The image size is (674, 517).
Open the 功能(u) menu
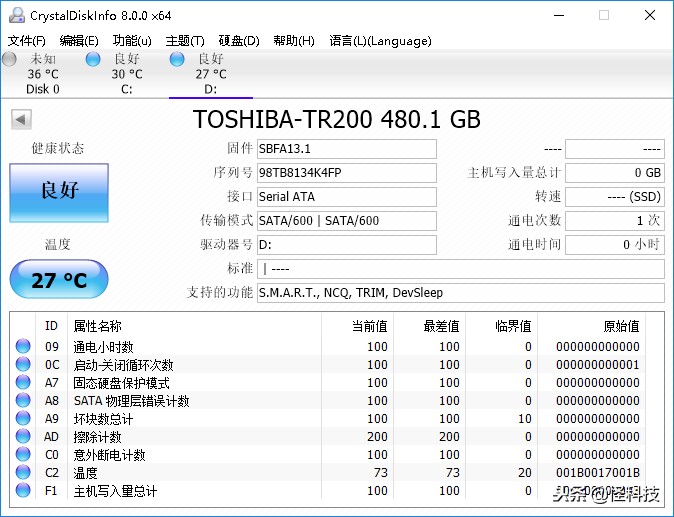click(x=132, y=41)
